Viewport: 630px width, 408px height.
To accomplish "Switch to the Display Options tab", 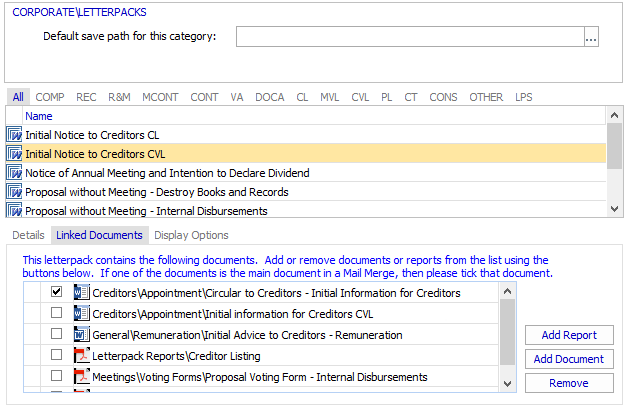I will [x=191, y=235].
